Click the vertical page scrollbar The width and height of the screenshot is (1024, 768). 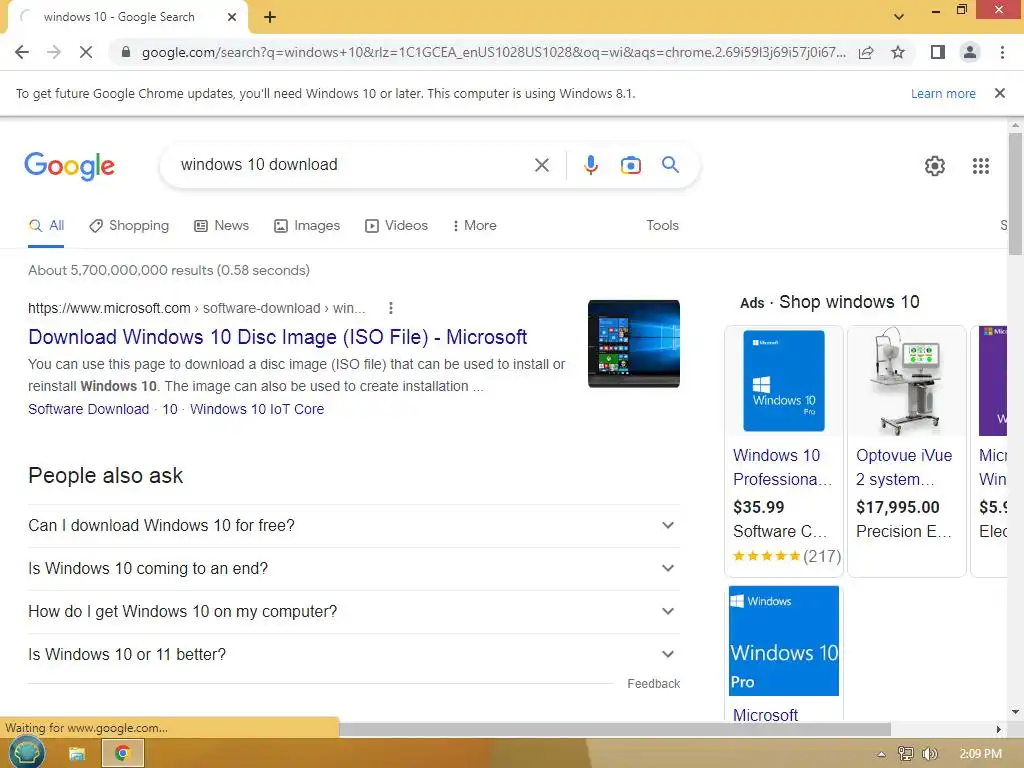click(1015, 193)
